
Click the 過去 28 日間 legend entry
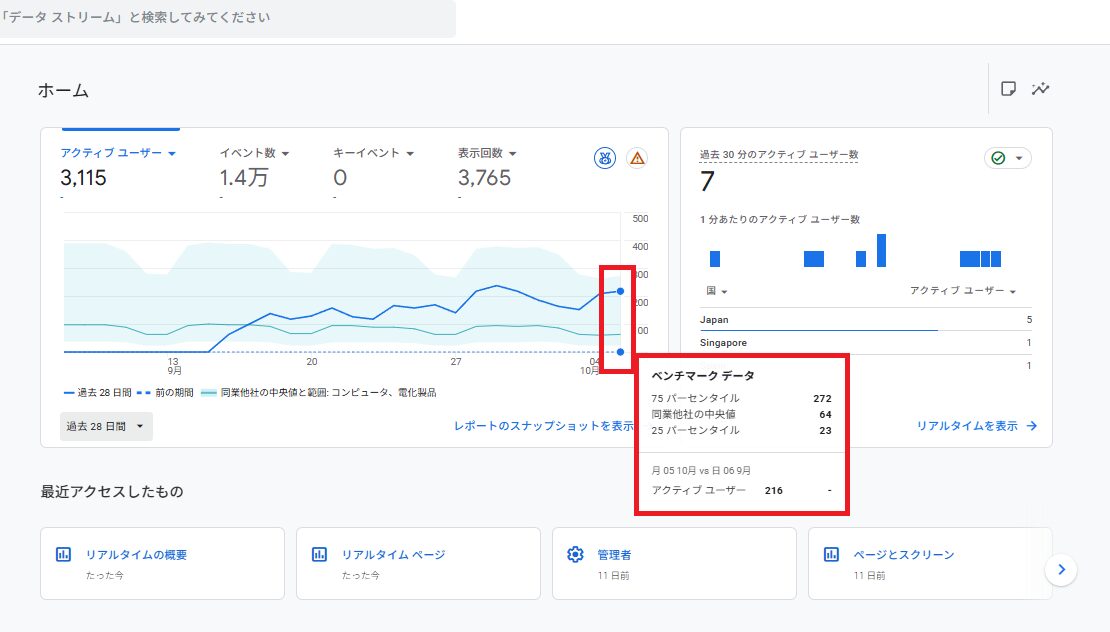click(x=98, y=392)
